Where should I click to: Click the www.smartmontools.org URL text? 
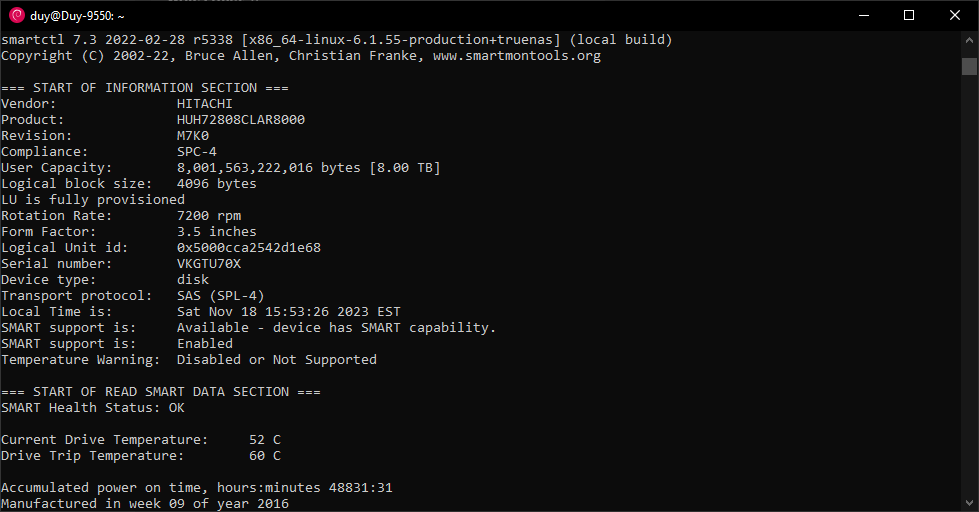pyautogui.click(x=517, y=56)
